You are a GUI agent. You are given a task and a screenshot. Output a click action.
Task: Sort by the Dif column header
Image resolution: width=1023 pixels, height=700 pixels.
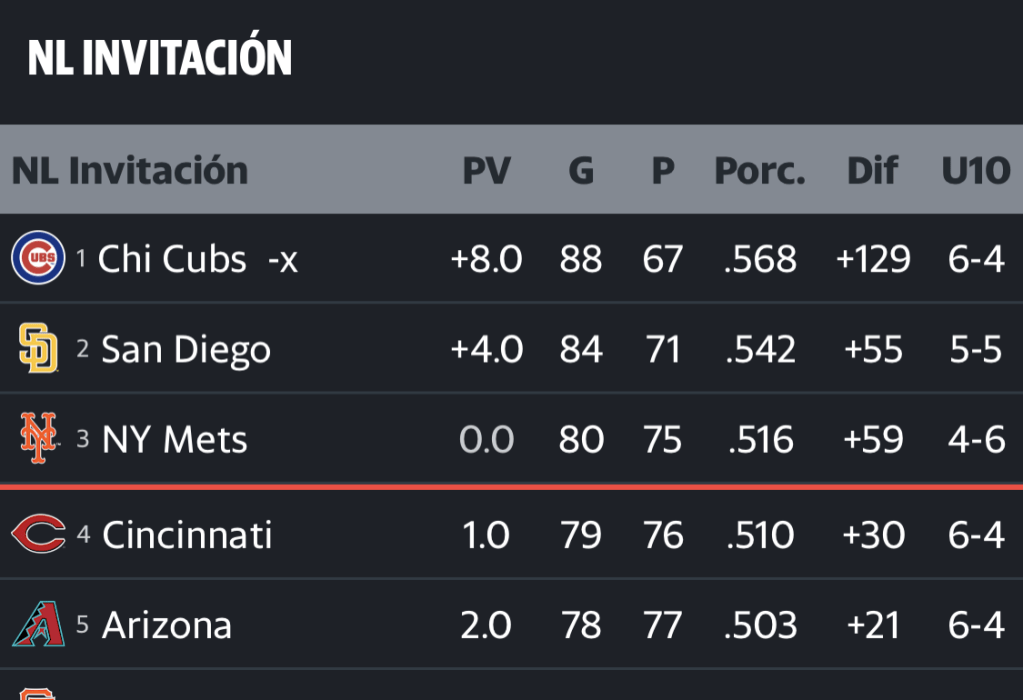tap(872, 171)
